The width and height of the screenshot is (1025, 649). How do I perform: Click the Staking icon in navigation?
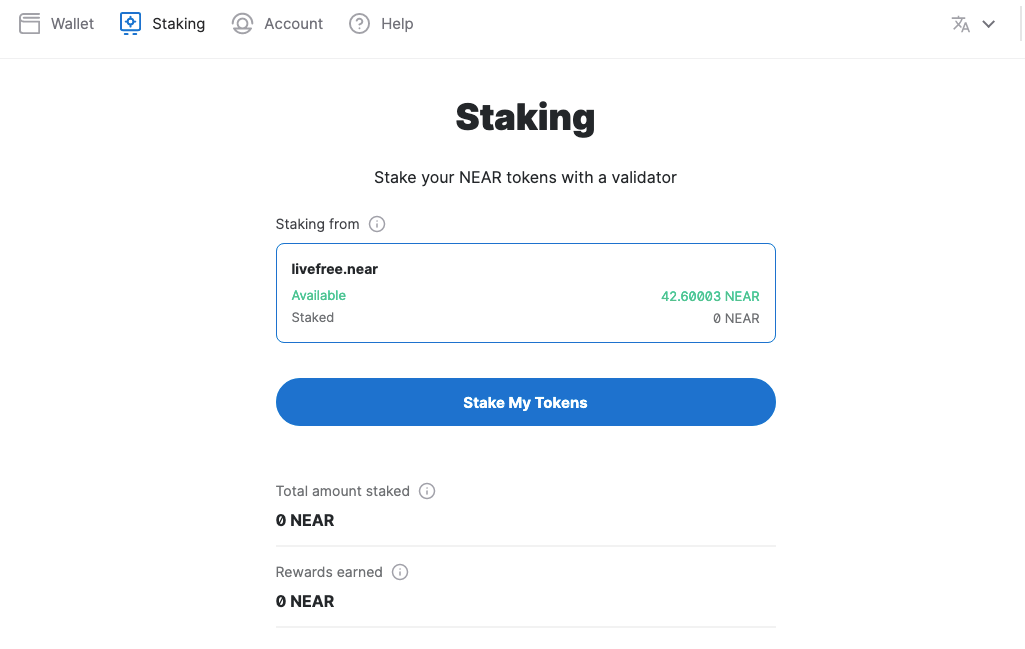130,23
